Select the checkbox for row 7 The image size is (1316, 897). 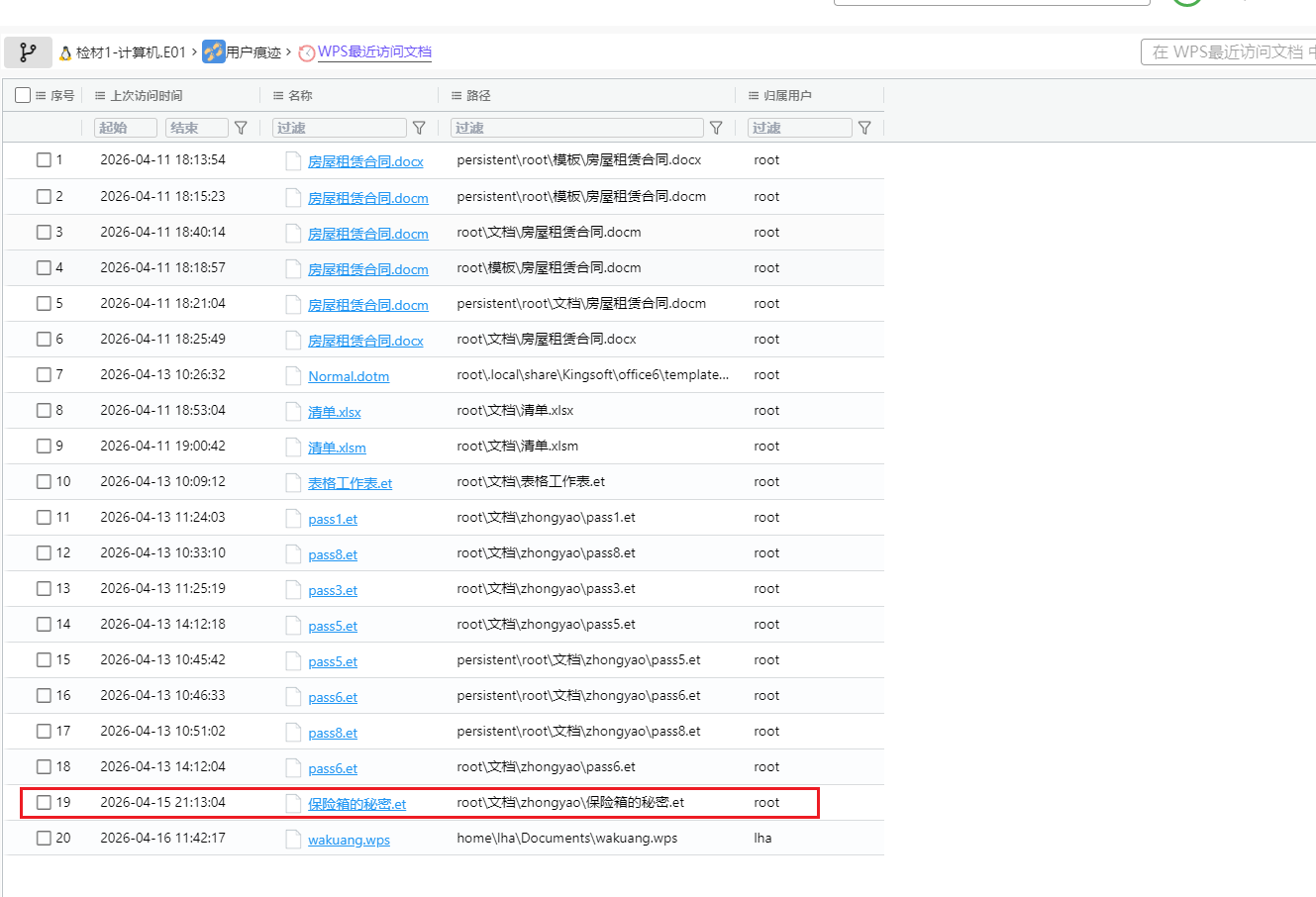coord(44,374)
